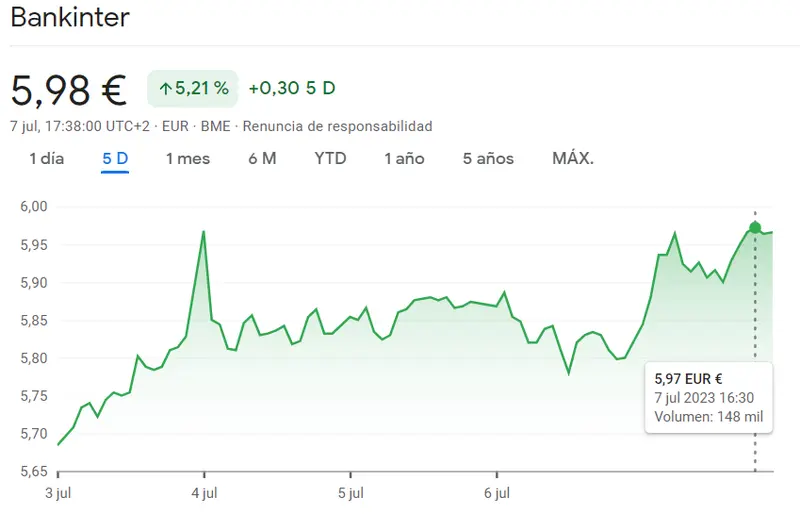
Task: Click the 5,90 price axis label
Action: [x=34, y=283]
